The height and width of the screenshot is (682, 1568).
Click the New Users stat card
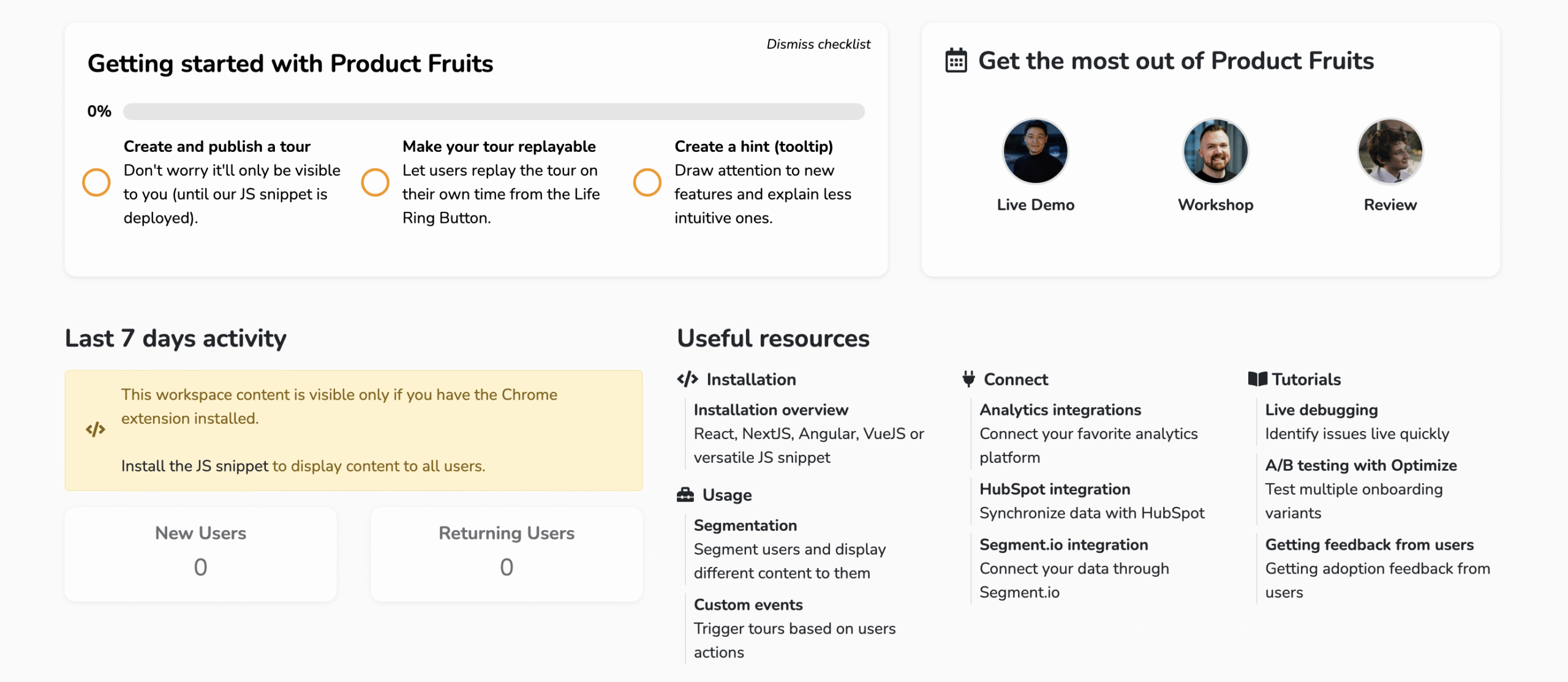pos(200,553)
